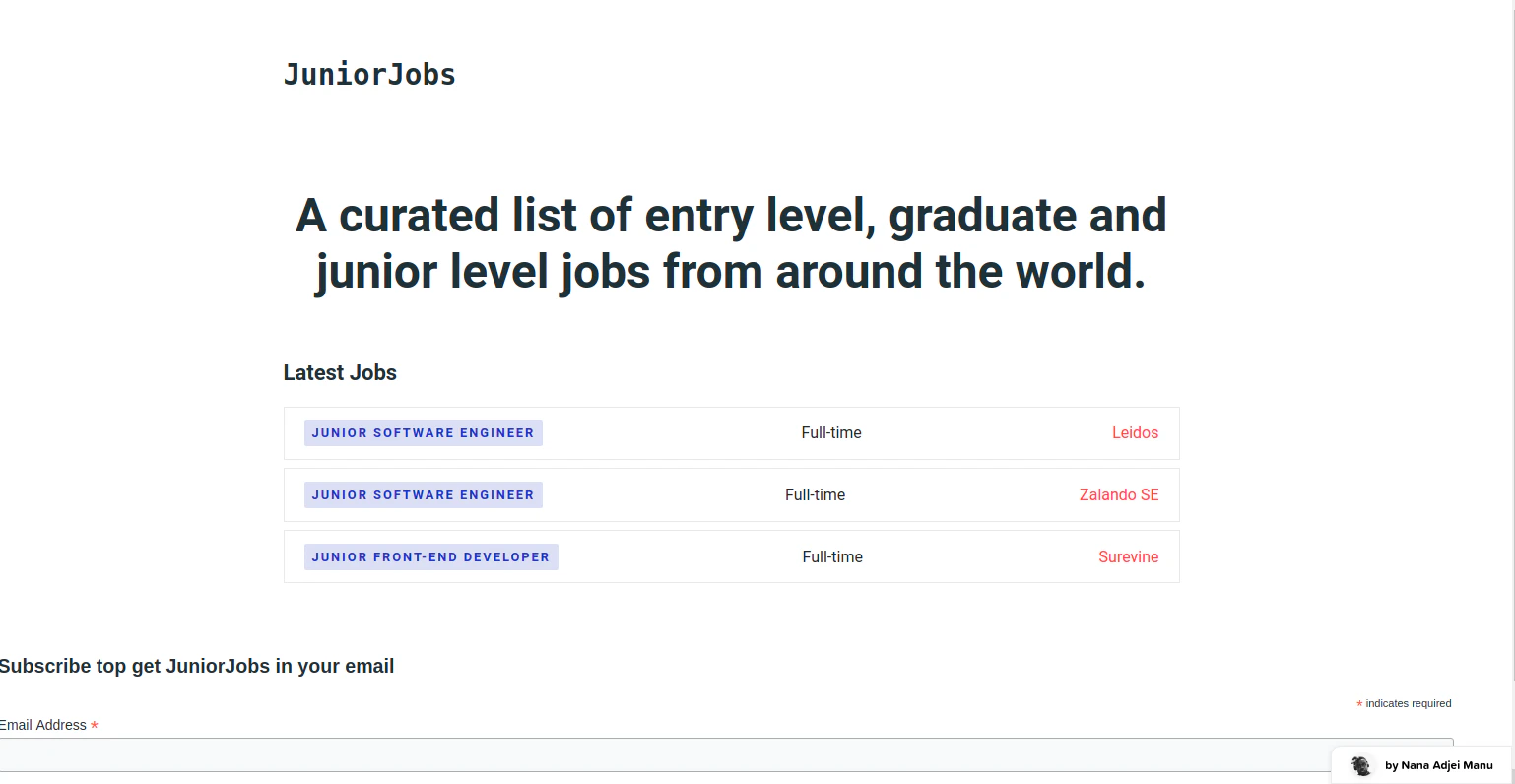Click the curated jobs headline text
This screenshot has width=1515, height=784.
click(x=730, y=243)
